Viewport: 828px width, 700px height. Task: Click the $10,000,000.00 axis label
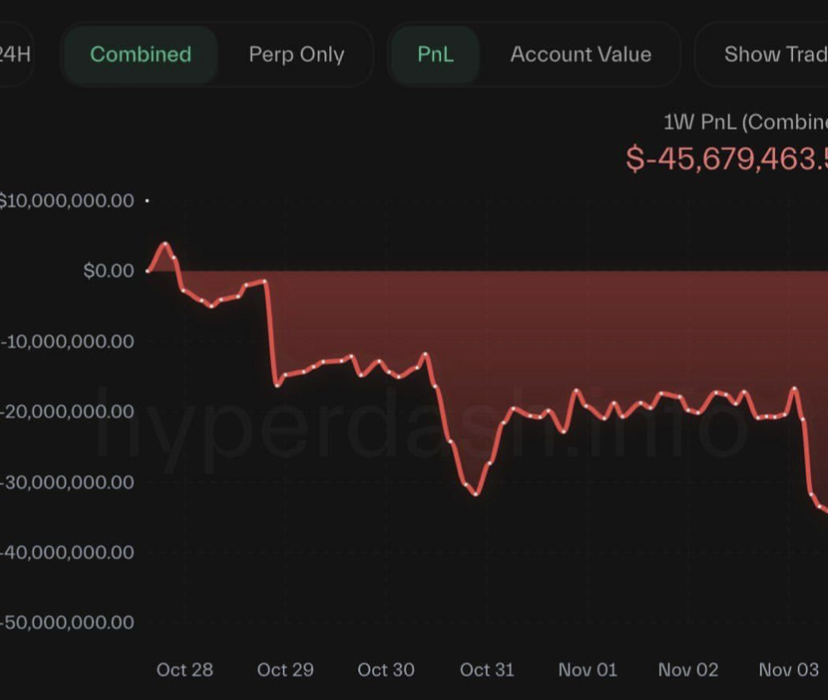66,201
